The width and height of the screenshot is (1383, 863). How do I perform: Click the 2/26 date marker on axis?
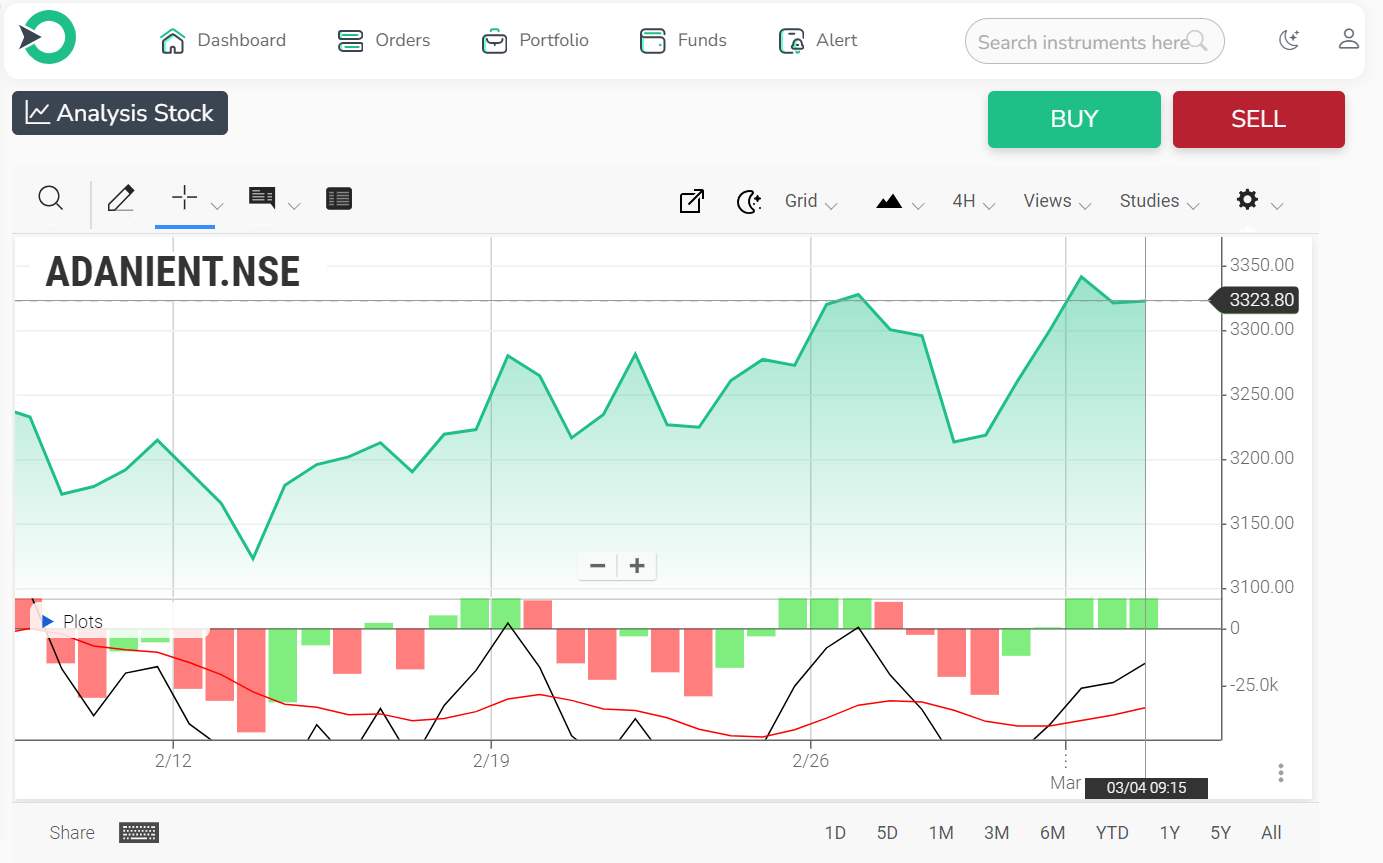point(809,761)
